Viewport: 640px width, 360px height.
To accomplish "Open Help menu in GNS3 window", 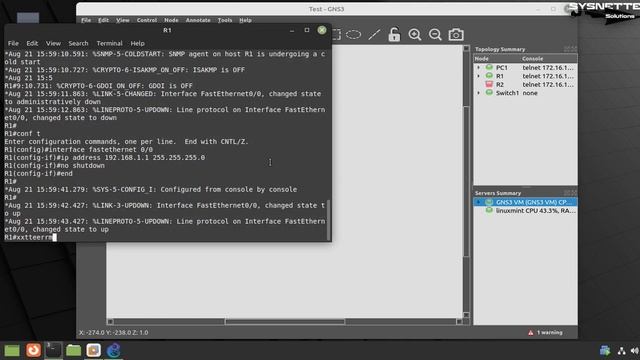I will click(245, 20).
